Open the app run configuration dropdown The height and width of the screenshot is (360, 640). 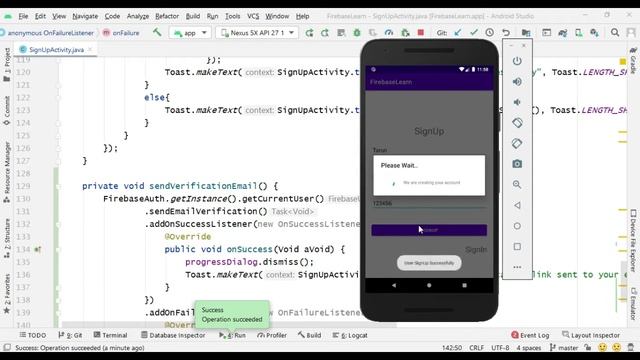190,33
